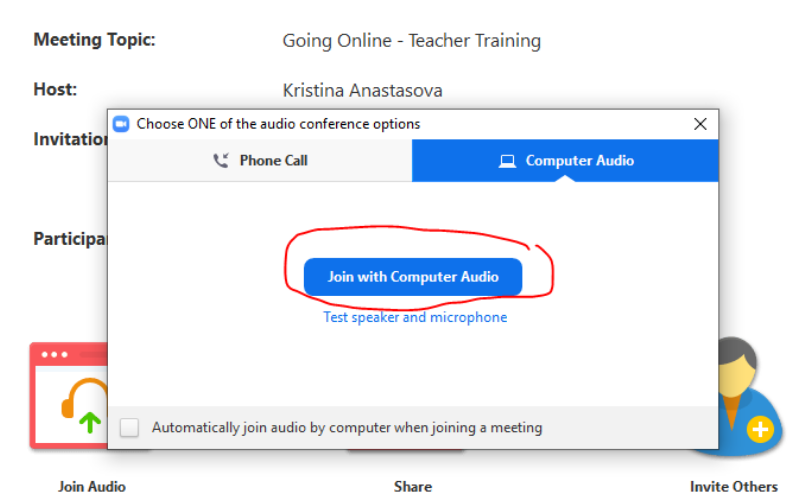This screenshot has height=501, width=797.
Task: Click the Join with Computer Audio button
Action: click(x=413, y=276)
